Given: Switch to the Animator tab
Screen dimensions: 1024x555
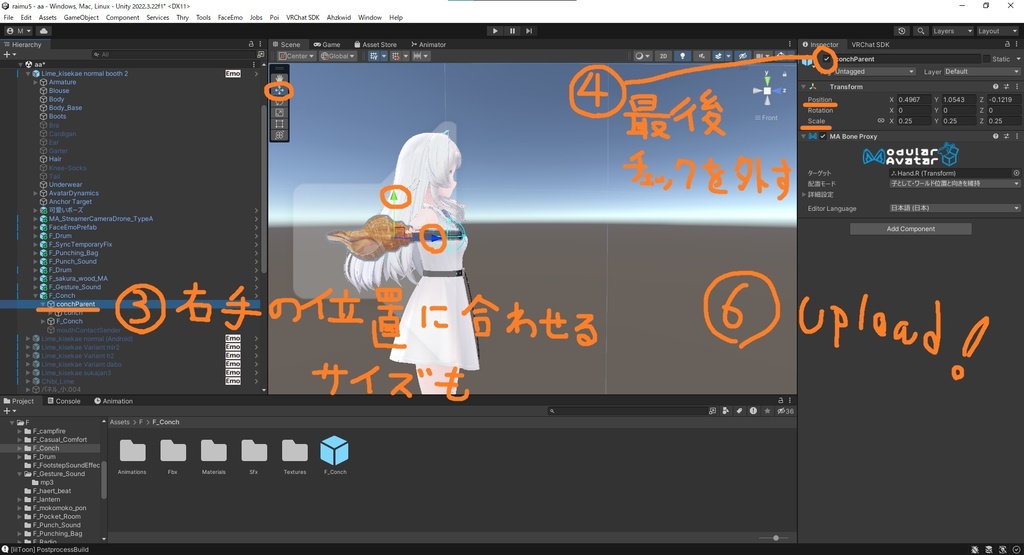Looking at the screenshot, I should pos(428,44).
